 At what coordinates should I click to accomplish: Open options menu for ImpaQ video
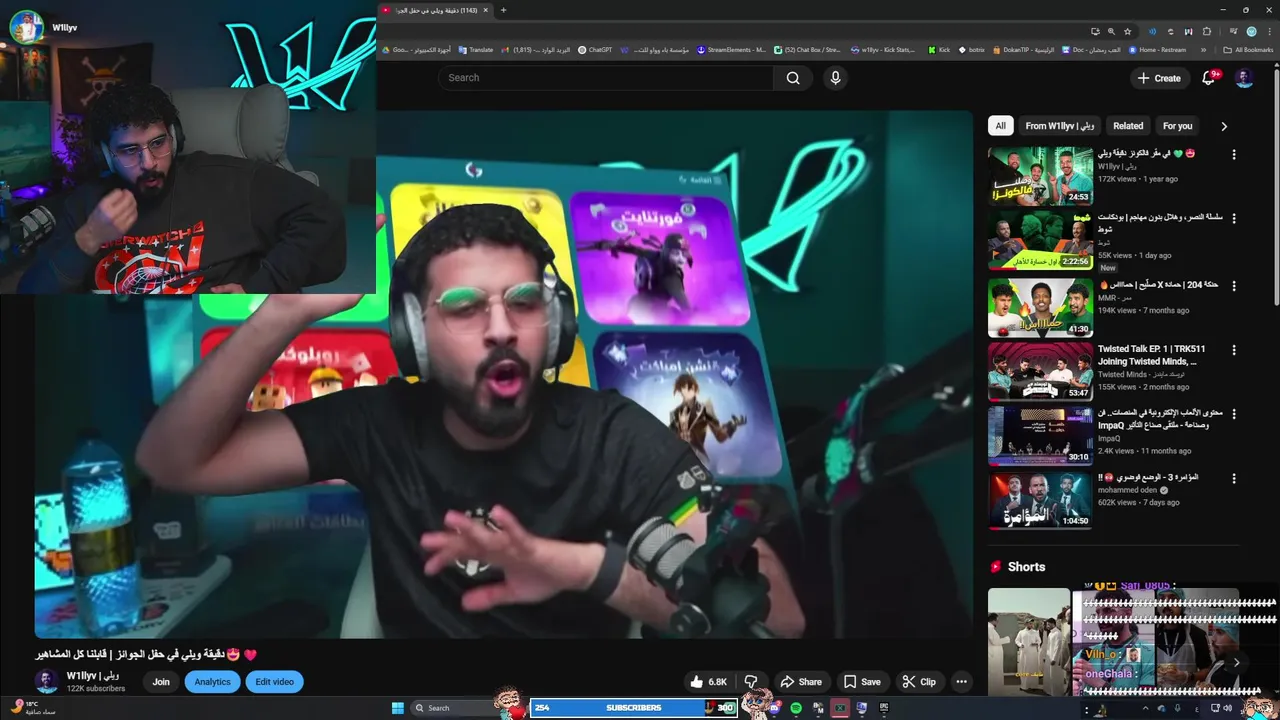point(1234,414)
